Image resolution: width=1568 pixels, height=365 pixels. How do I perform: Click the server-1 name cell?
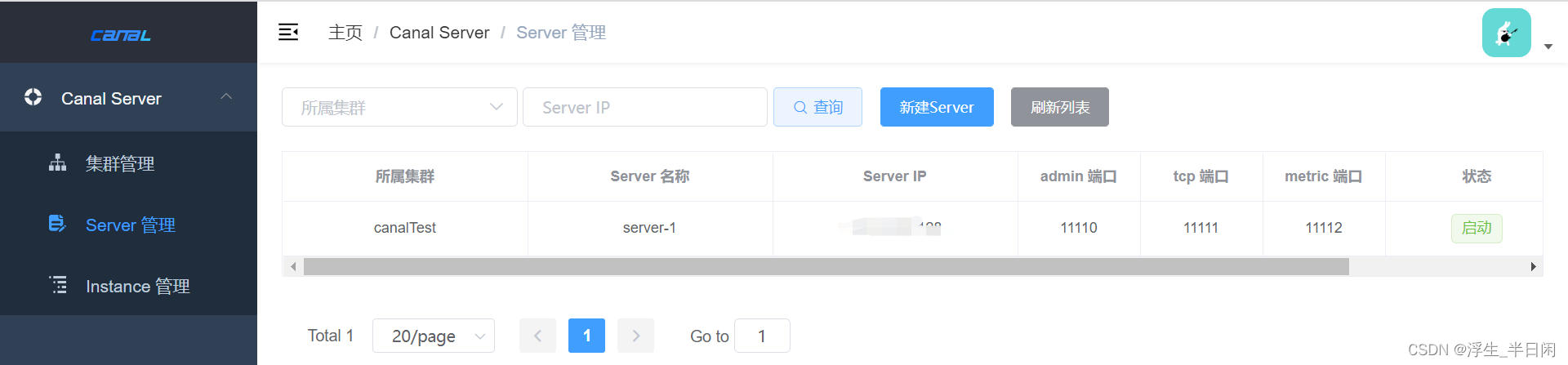[649, 228]
